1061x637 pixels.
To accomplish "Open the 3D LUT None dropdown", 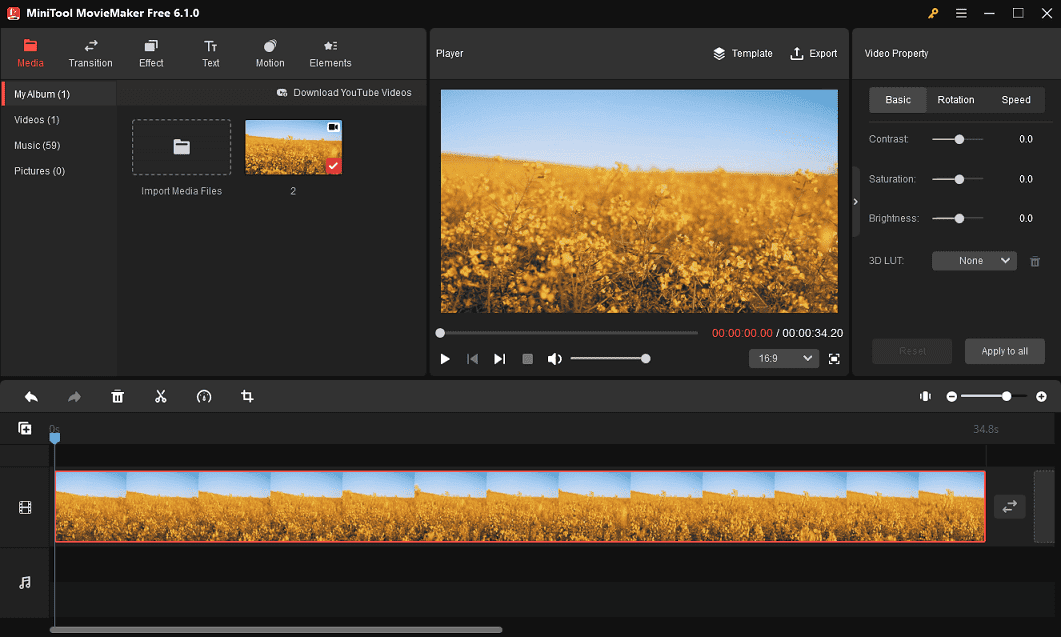I will pos(973,260).
